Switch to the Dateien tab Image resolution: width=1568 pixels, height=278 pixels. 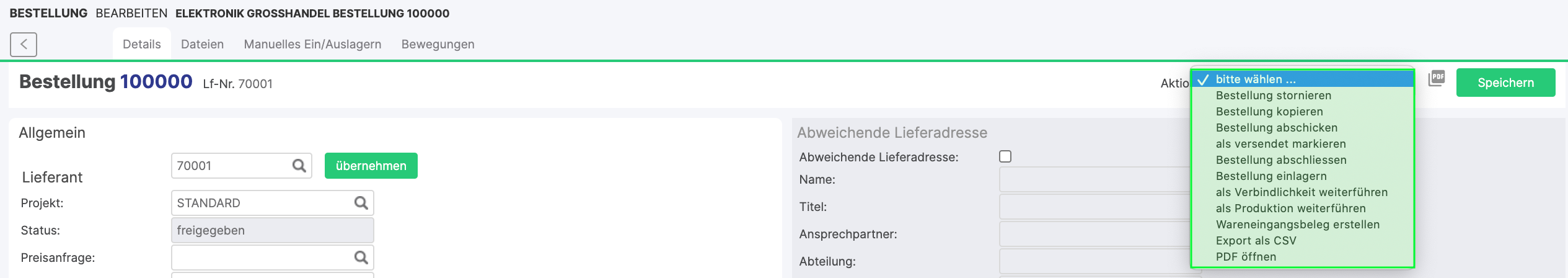point(202,44)
